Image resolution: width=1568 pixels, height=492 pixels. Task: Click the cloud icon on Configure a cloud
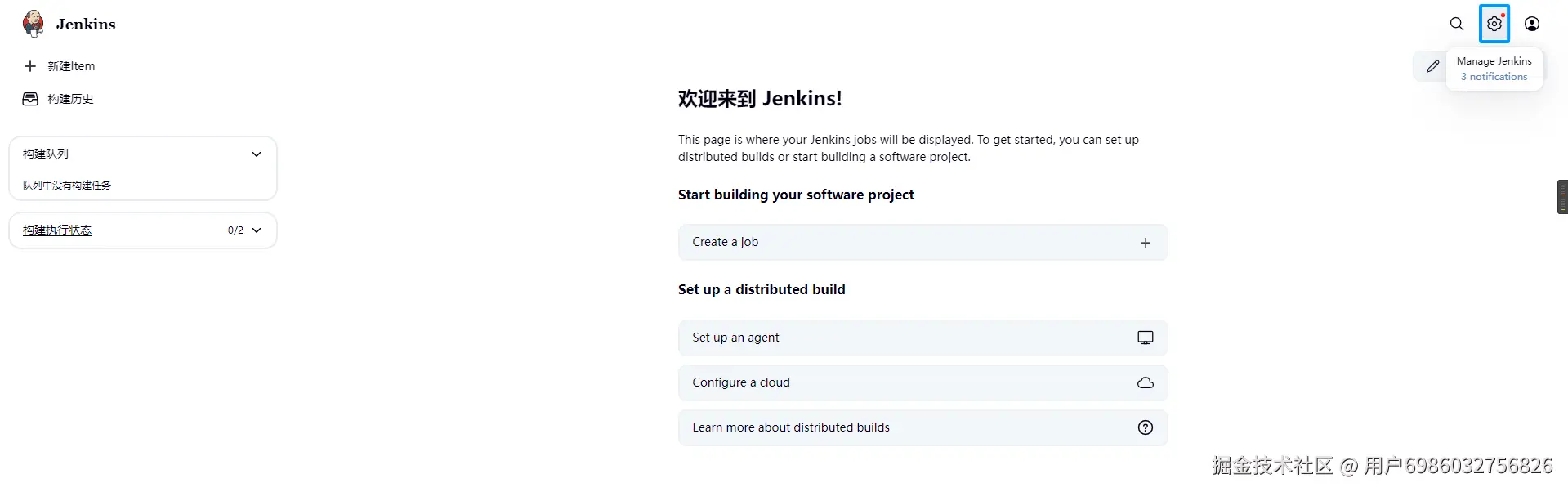click(1146, 382)
